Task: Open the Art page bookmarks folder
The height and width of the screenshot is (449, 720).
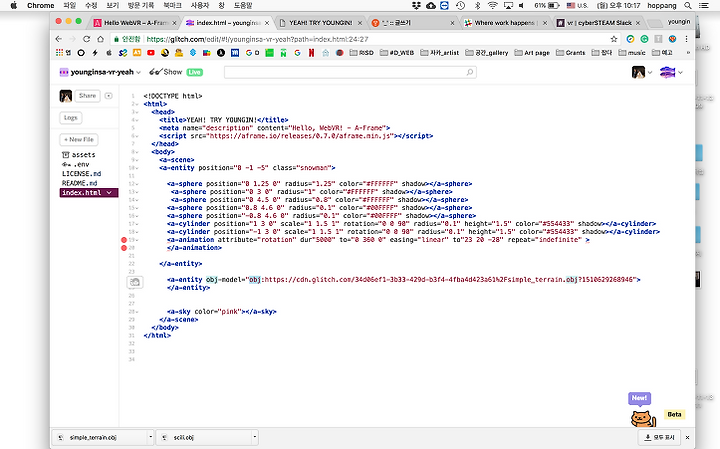Action: pos(532,53)
